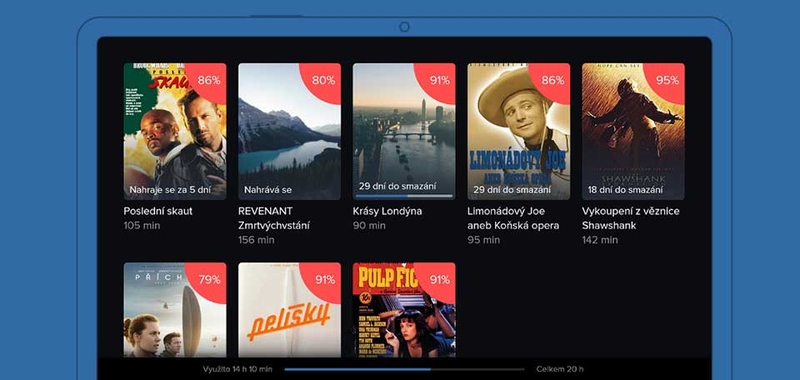Viewport: 800px width, 380px height.
Task: Click the Krásy Londýna title
Action: tap(387, 211)
